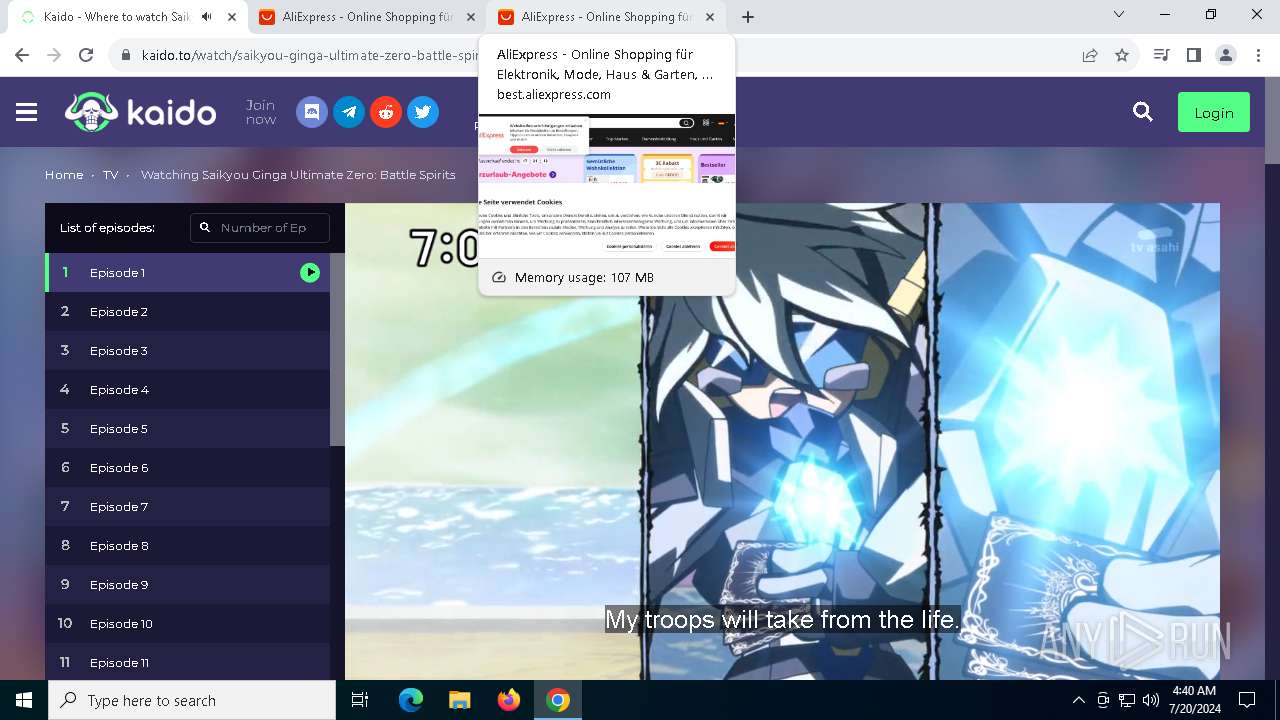Open the Reddit social link
This screenshot has width=1280, height=720.
(x=386, y=112)
